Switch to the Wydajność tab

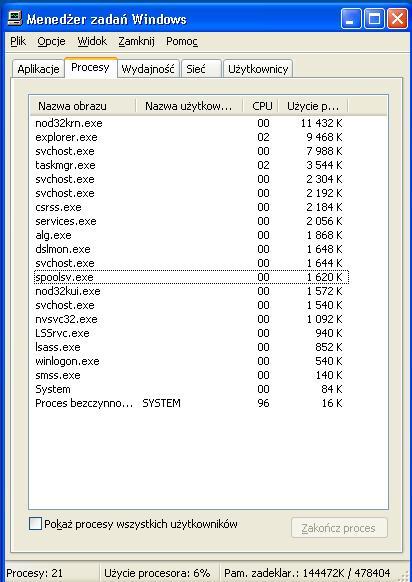pyautogui.click(x=148, y=69)
